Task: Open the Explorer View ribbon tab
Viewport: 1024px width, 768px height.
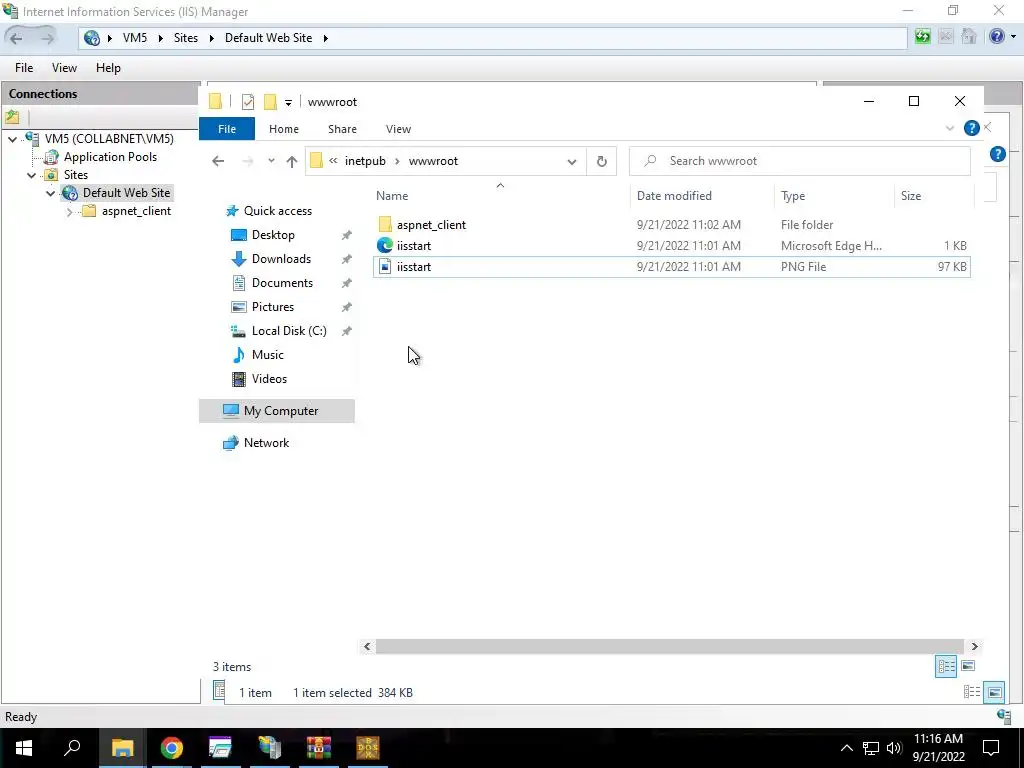Action: point(398,129)
